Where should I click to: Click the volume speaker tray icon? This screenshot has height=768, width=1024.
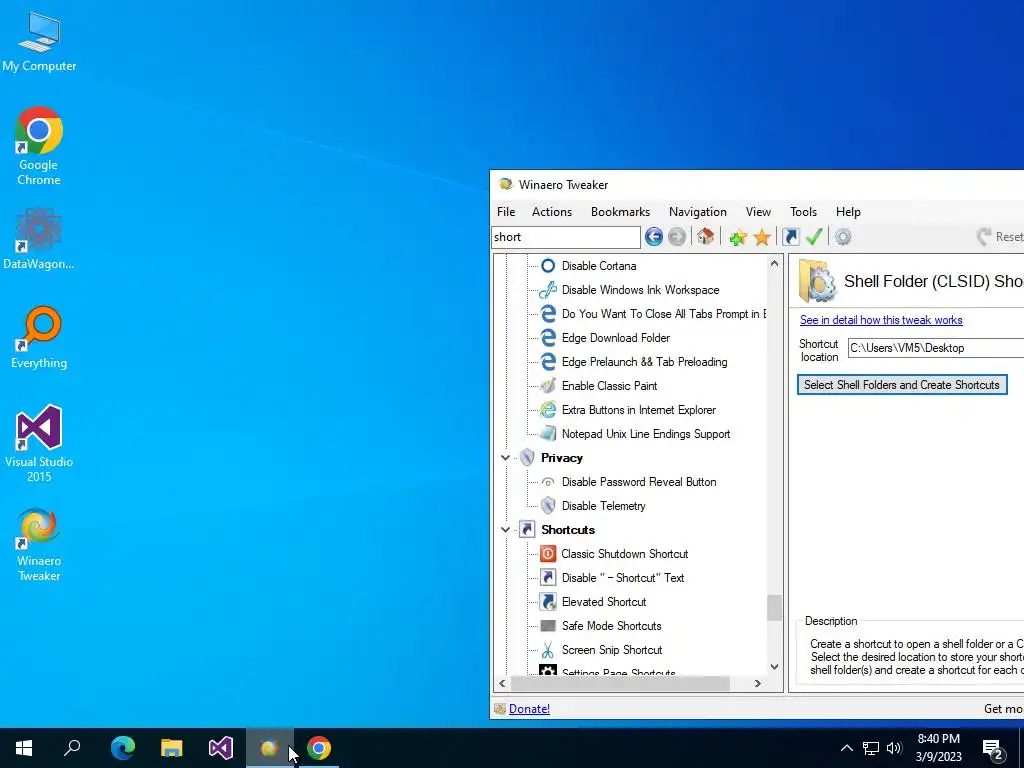pyautogui.click(x=894, y=748)
